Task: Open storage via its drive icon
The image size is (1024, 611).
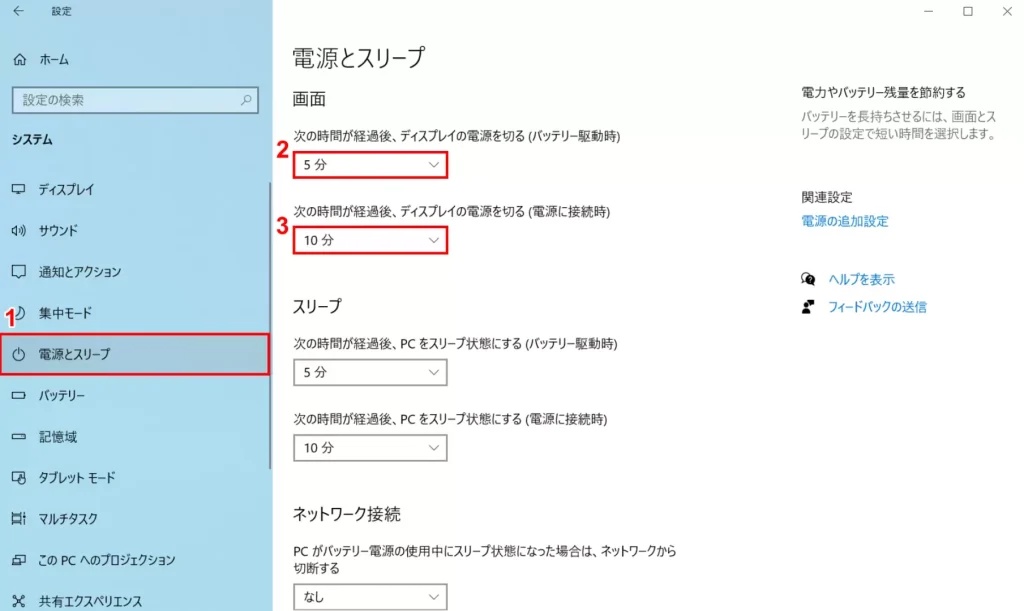Action: [x=18, y=436]
